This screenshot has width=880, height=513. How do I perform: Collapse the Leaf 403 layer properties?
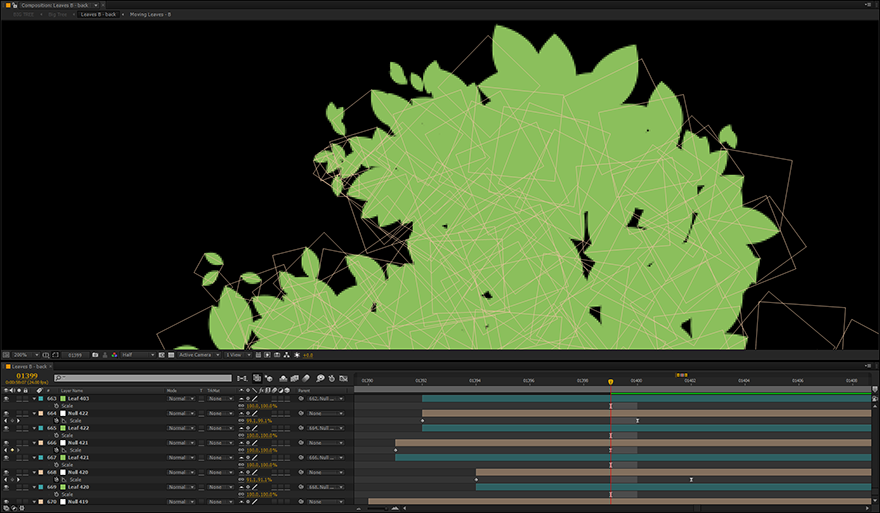tap(34, 399)
